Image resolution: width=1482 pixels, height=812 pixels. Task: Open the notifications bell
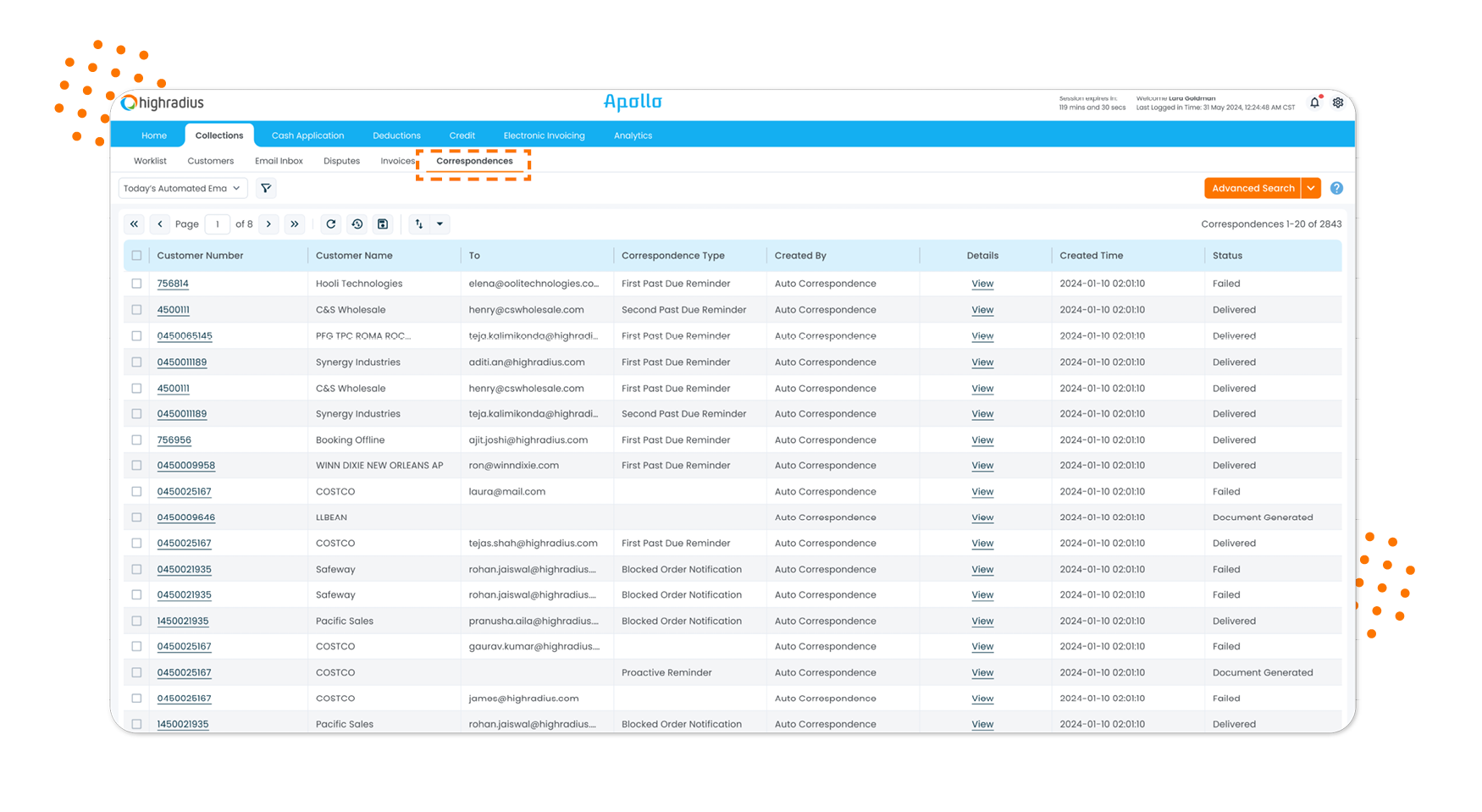point(1314,102)
